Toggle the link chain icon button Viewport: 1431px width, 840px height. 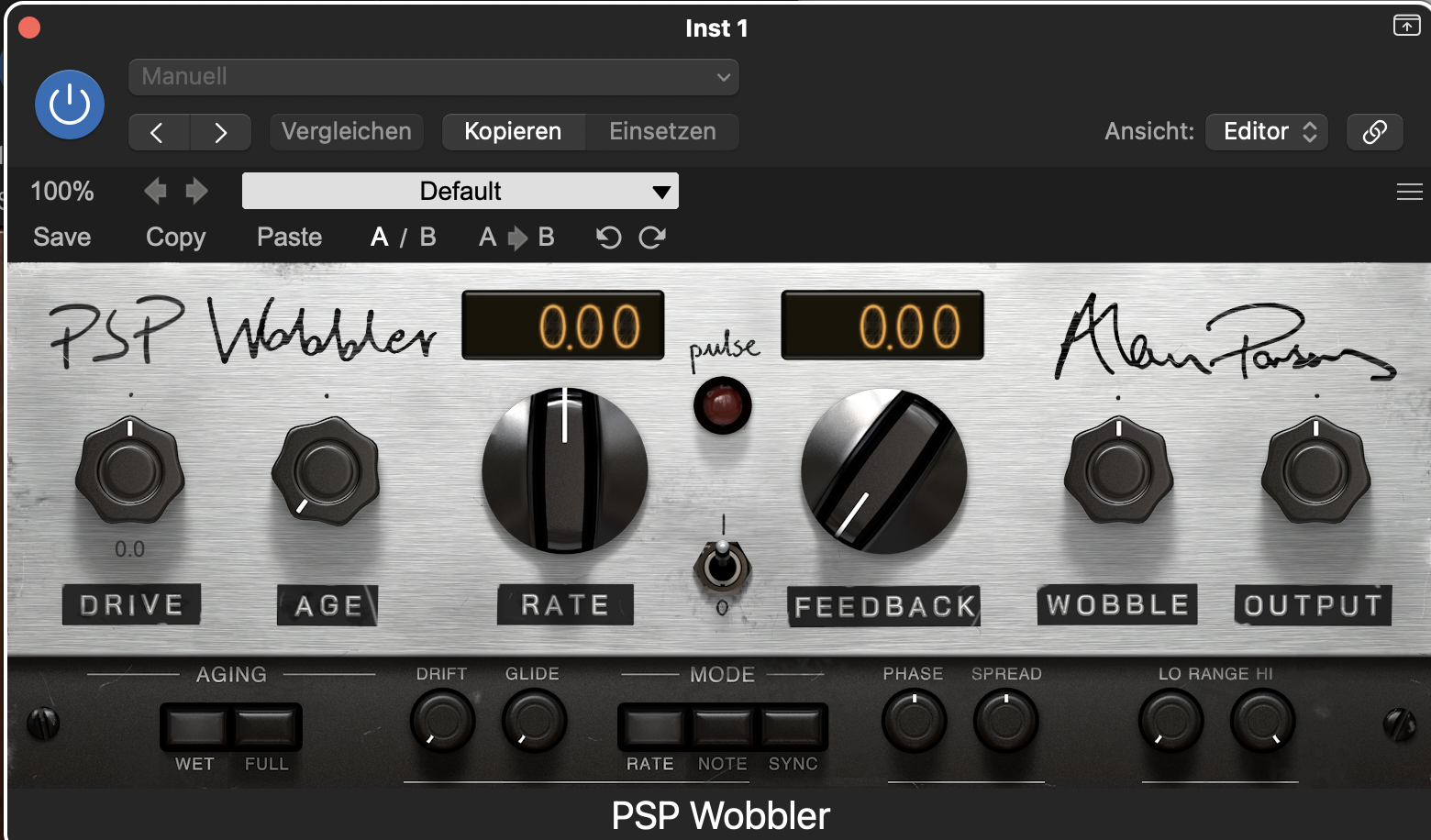1374,132
